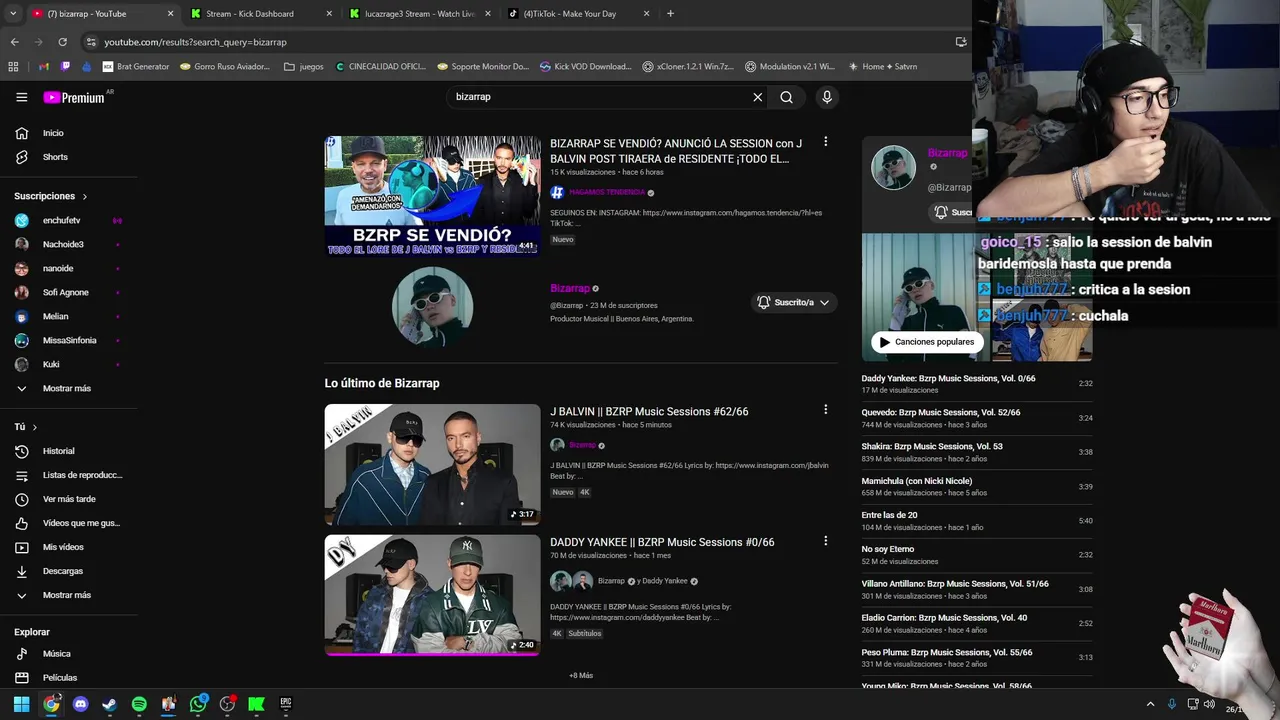Open the HAGAMOS TENDENCIA channel link
The width and height of the screenshot is (1280, 720).
click(607, 192)
